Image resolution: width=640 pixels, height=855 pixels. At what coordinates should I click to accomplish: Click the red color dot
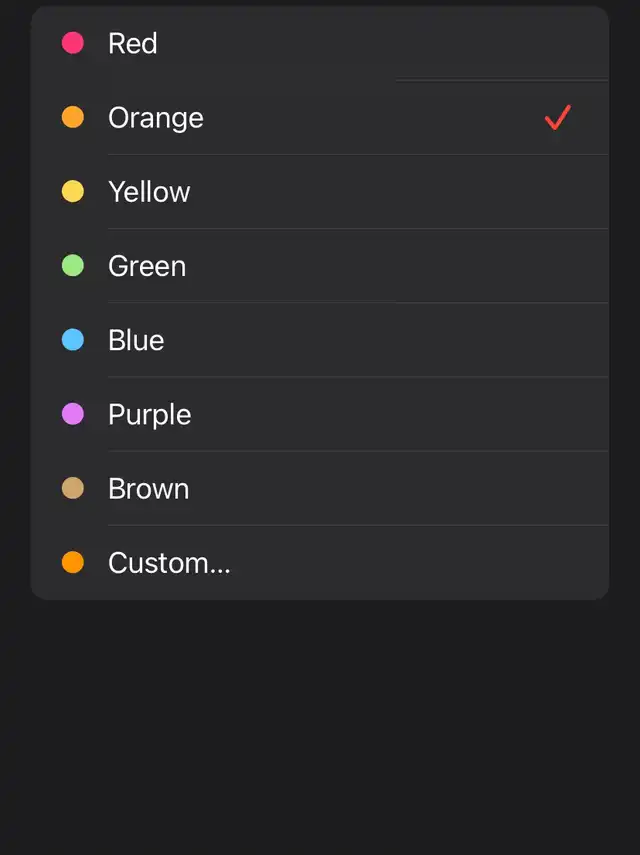pos(73,43)
